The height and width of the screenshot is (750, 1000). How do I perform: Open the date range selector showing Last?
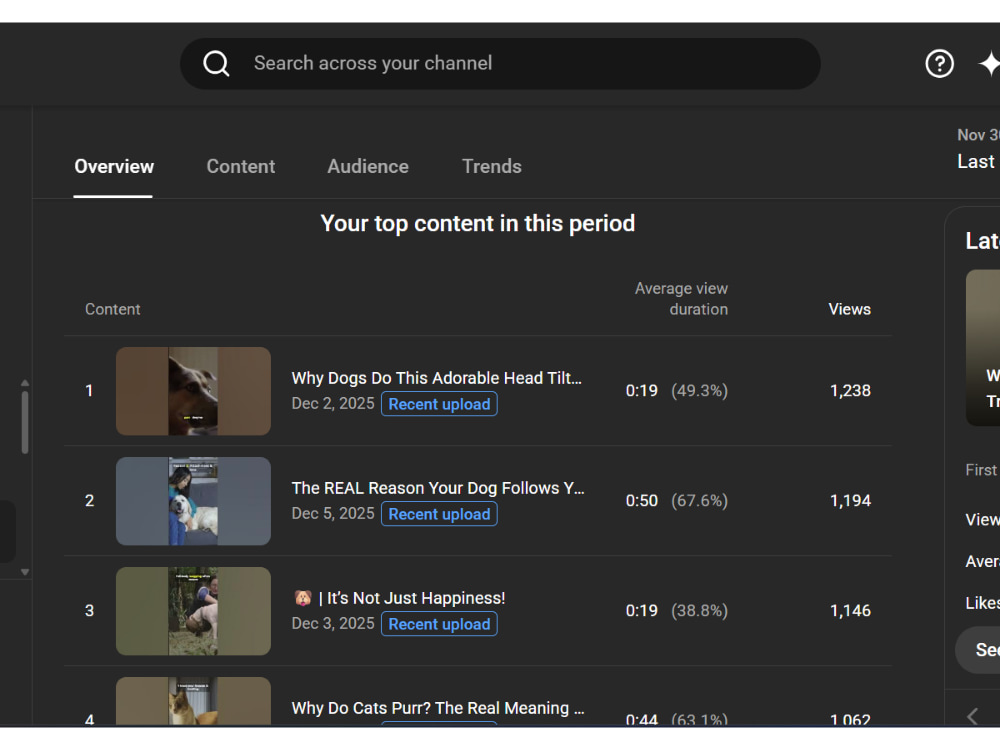click(x=978, y=150)
